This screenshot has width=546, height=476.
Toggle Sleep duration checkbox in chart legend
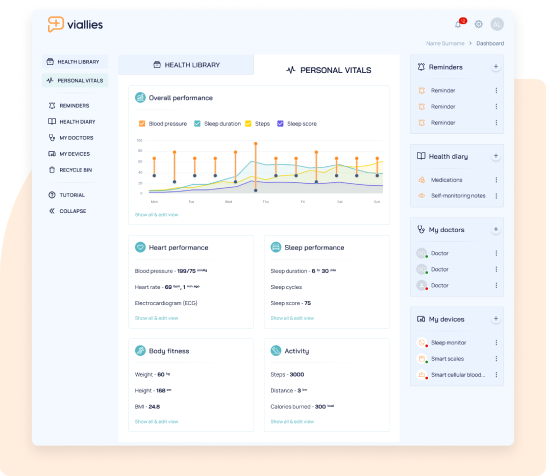197,124
